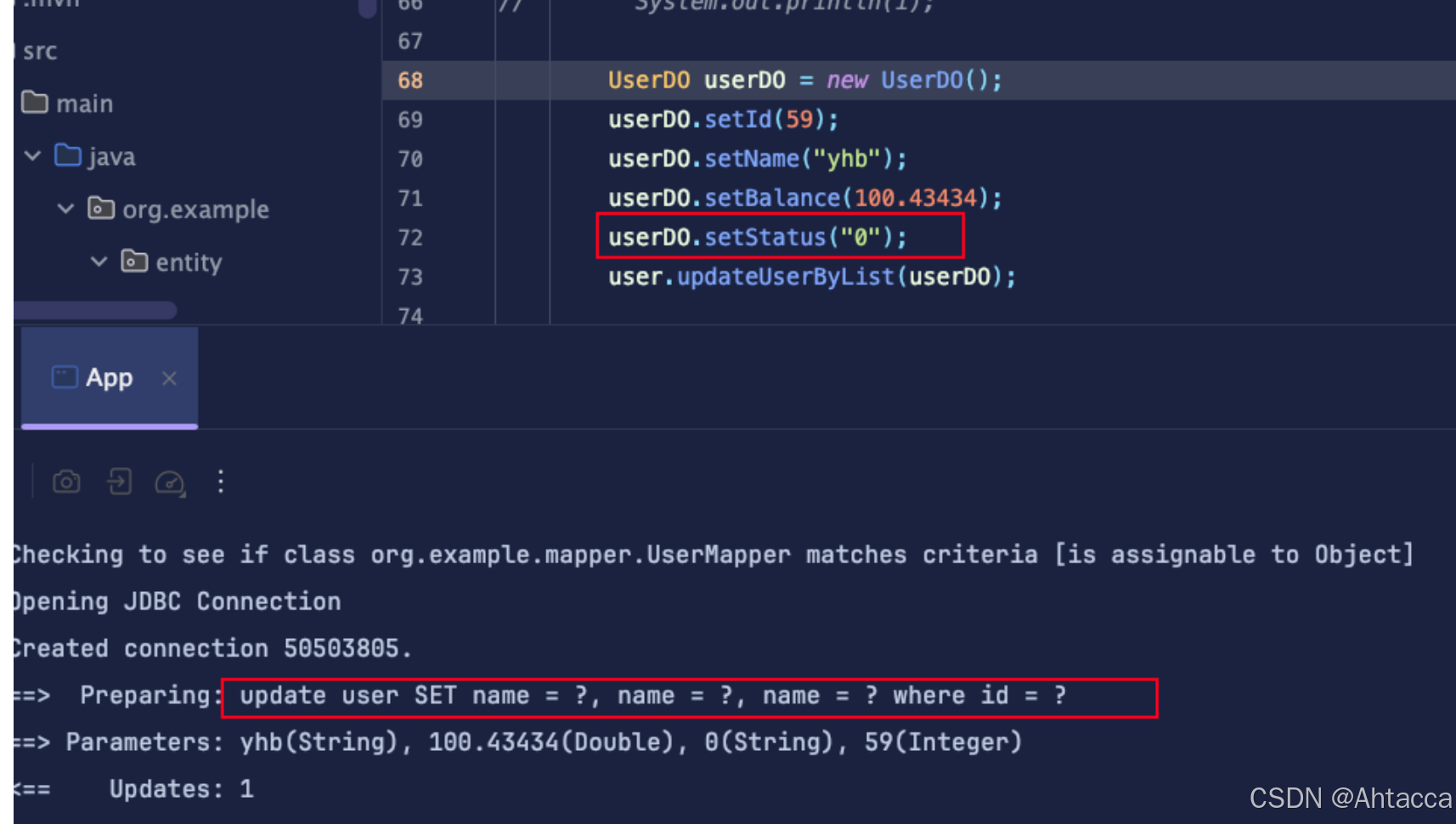Click the new UserDO() declaration line
Screen dimensions: 1456x824
click(805, 80)
